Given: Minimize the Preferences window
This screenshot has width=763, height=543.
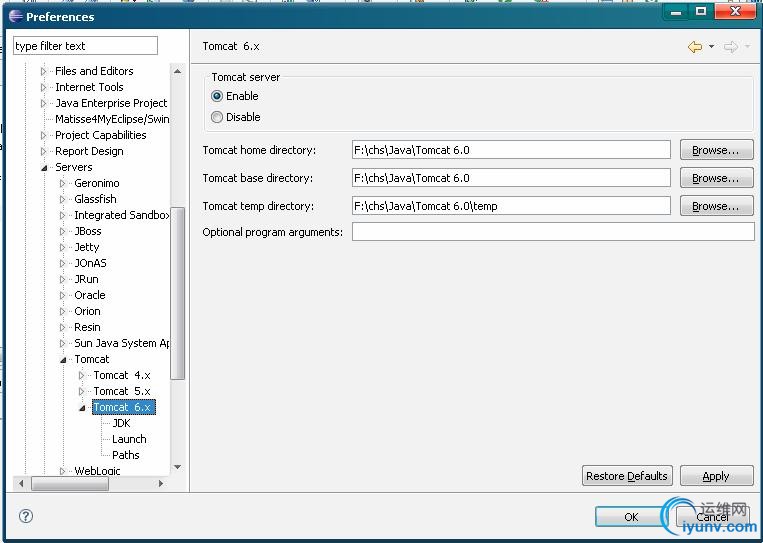Looking at the screenshot, I should [x=676, y=12].
